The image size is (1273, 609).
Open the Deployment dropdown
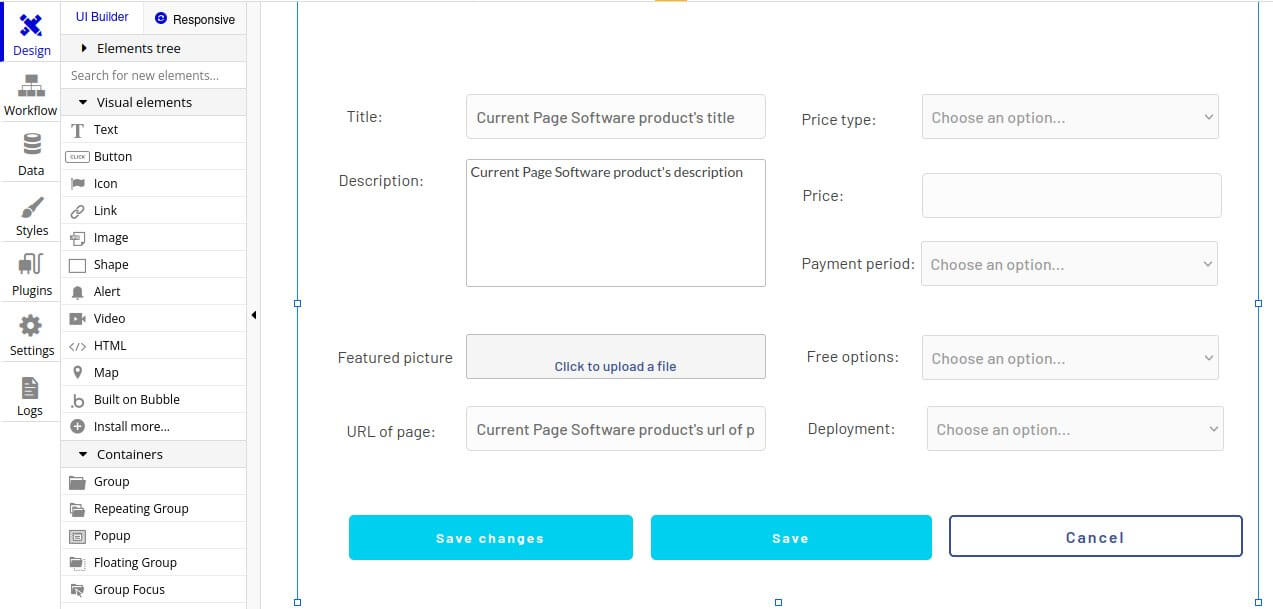[x=1075, y=429]
